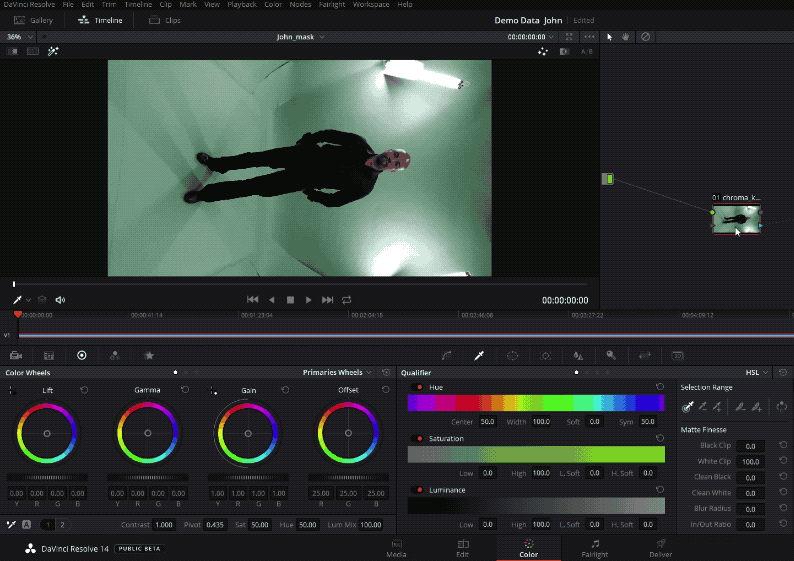Click the Contrast value field
Screen dimensions: 794x561
[164, 525]
